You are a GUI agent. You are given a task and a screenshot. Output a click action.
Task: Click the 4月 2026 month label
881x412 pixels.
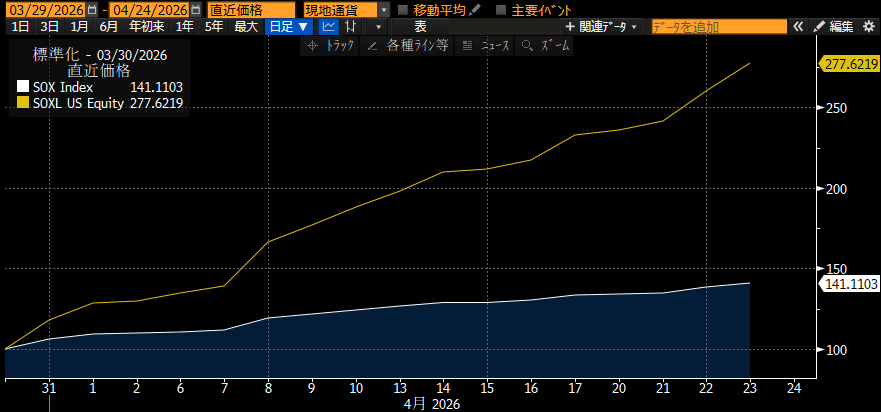click(x=432, y=404)
